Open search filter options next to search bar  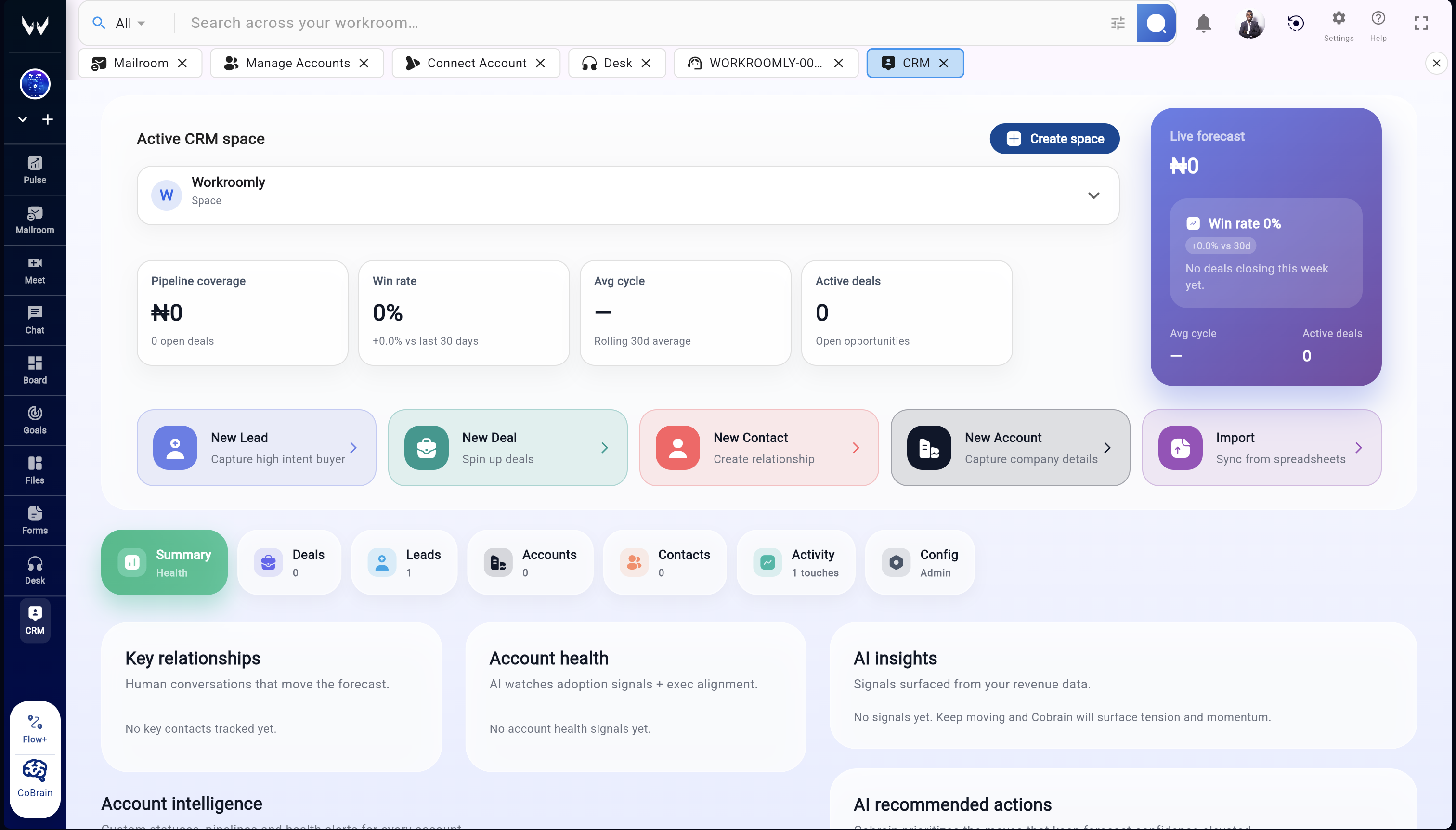click(x=1118, y=23)
